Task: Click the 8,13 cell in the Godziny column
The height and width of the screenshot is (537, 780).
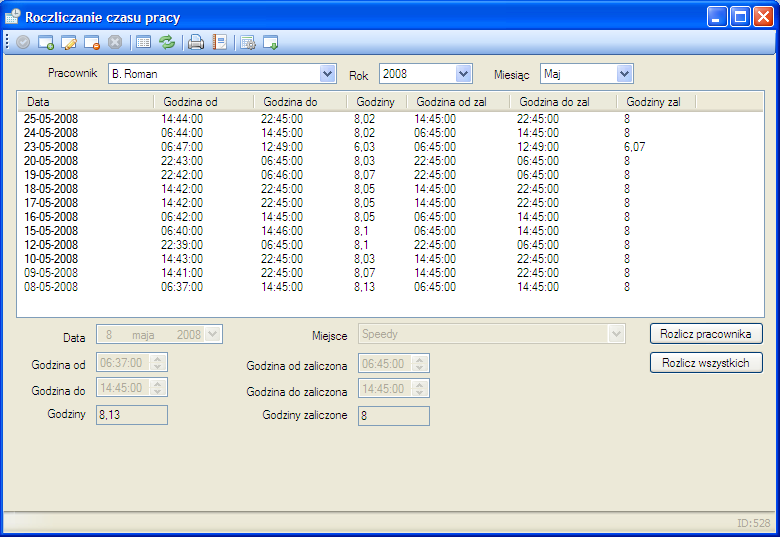Action: pos(364,287)
